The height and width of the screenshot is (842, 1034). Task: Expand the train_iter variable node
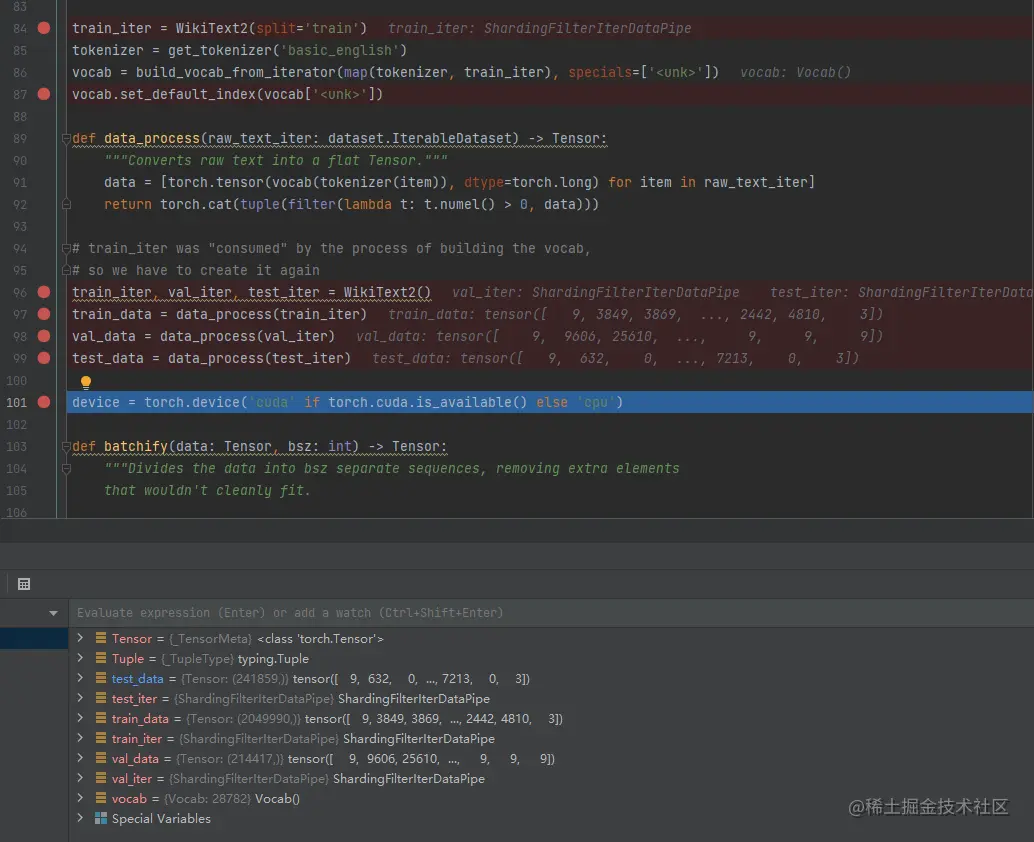tap(80, 738)
